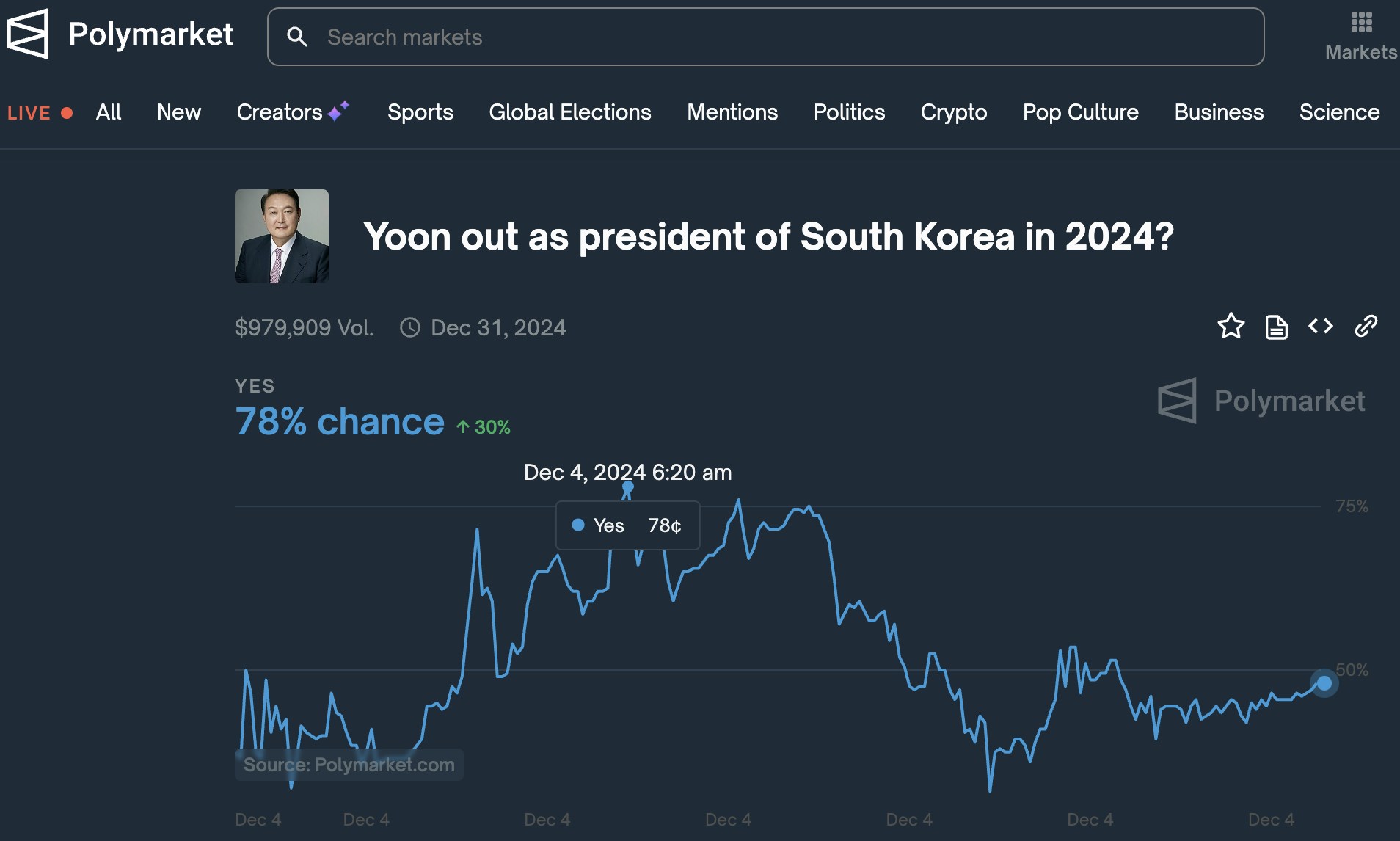Open the Sports category
Viewport: 1400px width, 841px height.
(420, 112)
